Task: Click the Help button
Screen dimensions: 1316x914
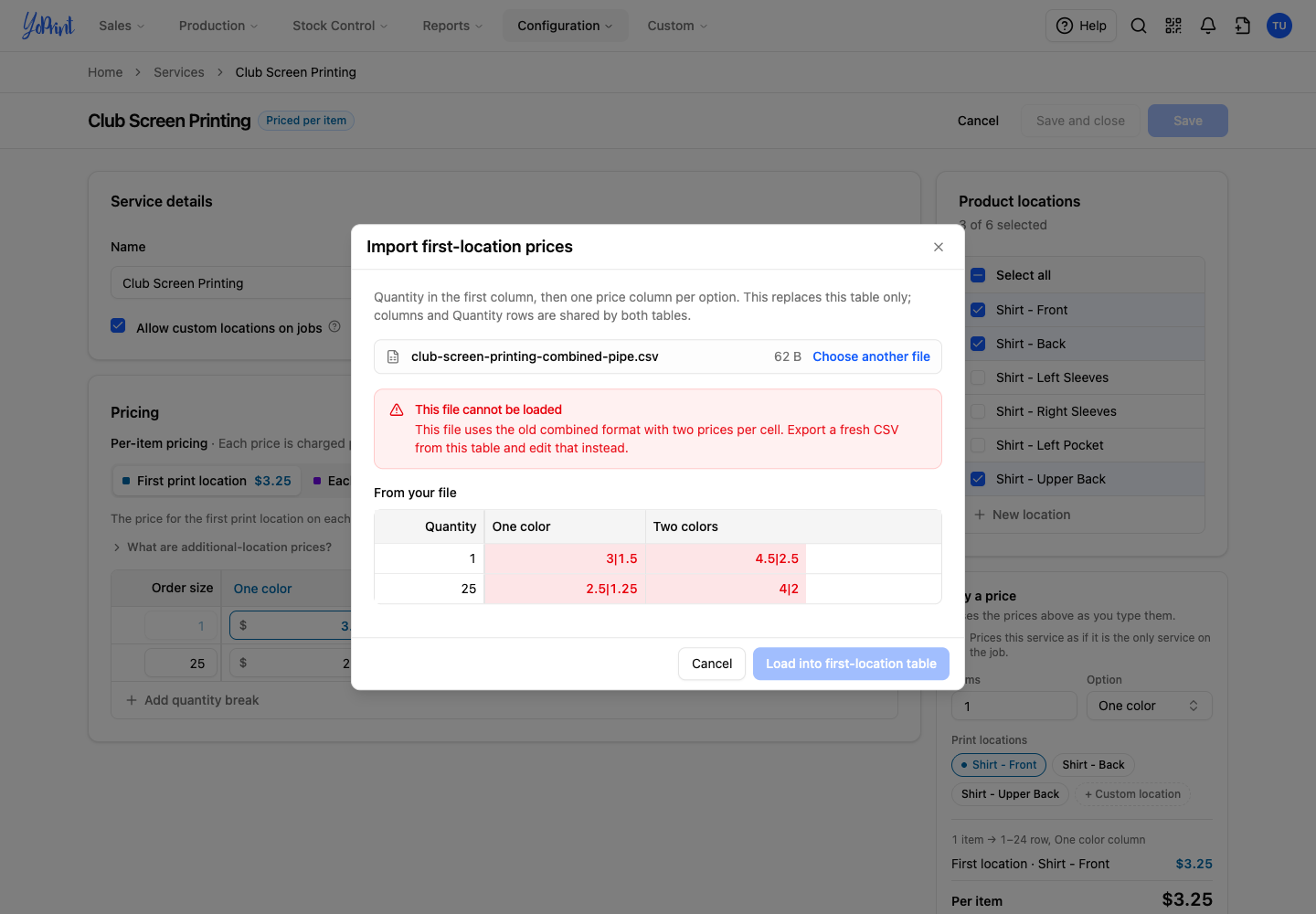Action: click(1081, 26)
